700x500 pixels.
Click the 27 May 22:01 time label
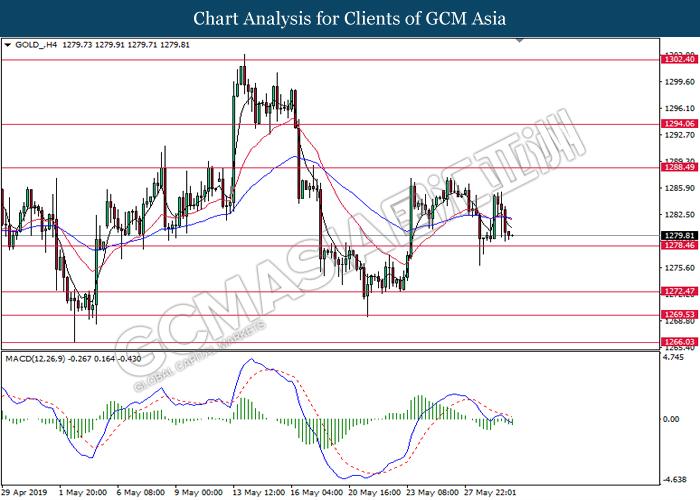coord(490,492)
